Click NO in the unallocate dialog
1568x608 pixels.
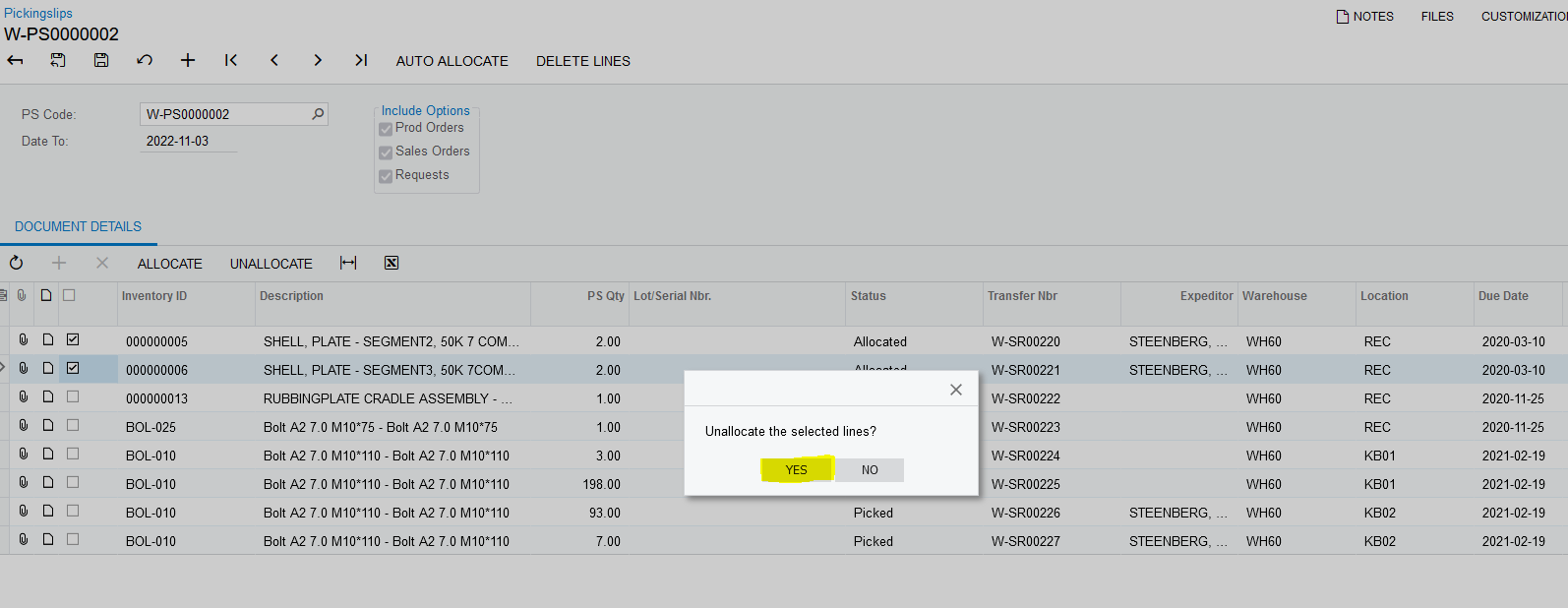(870, 470)
